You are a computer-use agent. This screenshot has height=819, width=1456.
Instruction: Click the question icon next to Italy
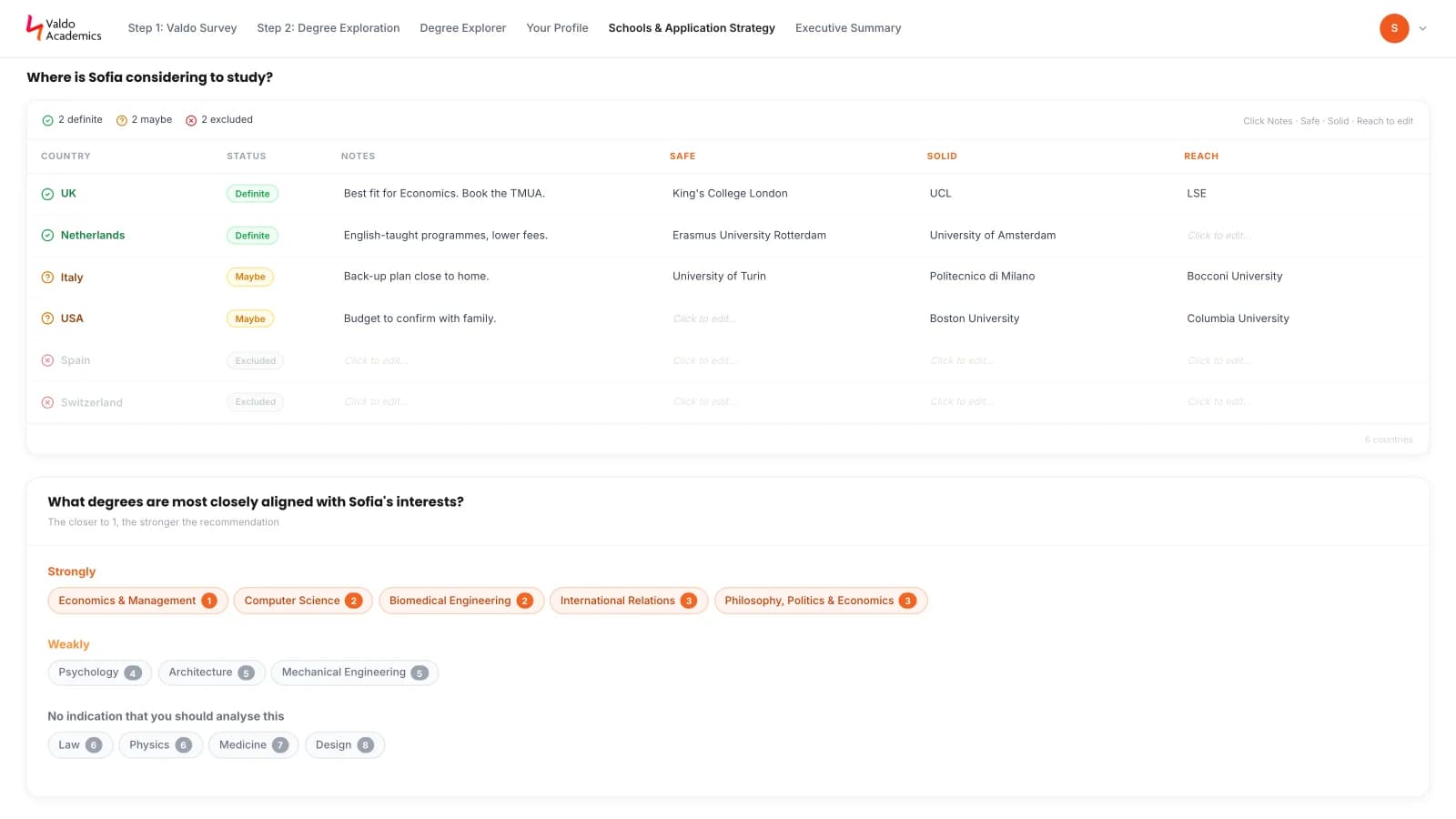[x=47, y=278]
